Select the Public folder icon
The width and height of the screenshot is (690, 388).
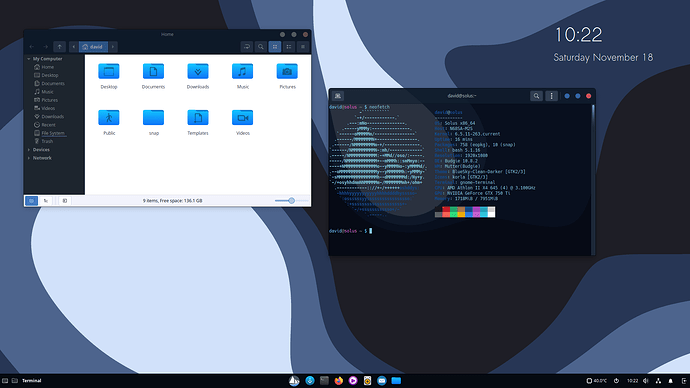[109, 117]
